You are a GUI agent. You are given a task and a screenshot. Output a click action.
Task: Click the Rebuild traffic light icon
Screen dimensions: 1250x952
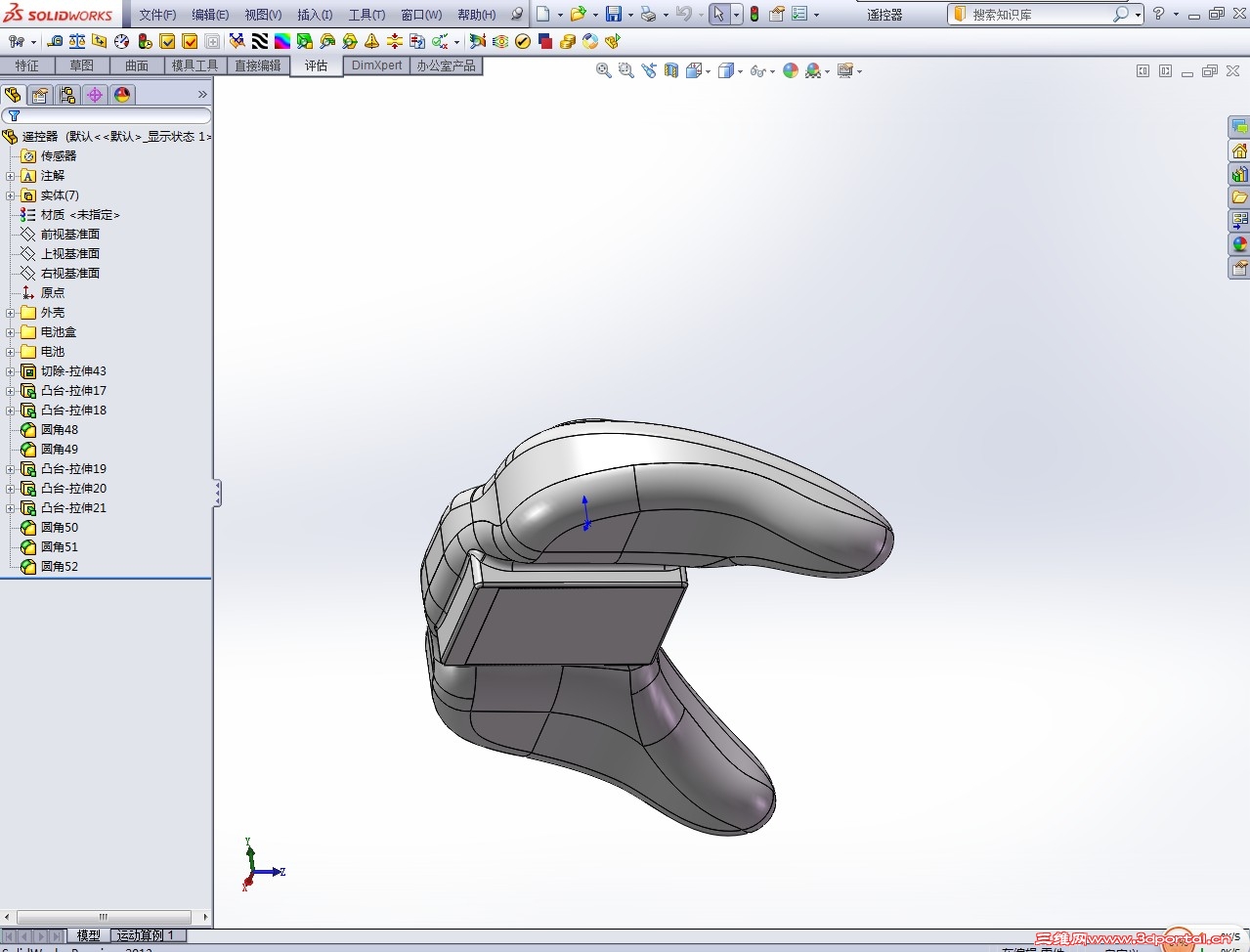coord(754,14)
